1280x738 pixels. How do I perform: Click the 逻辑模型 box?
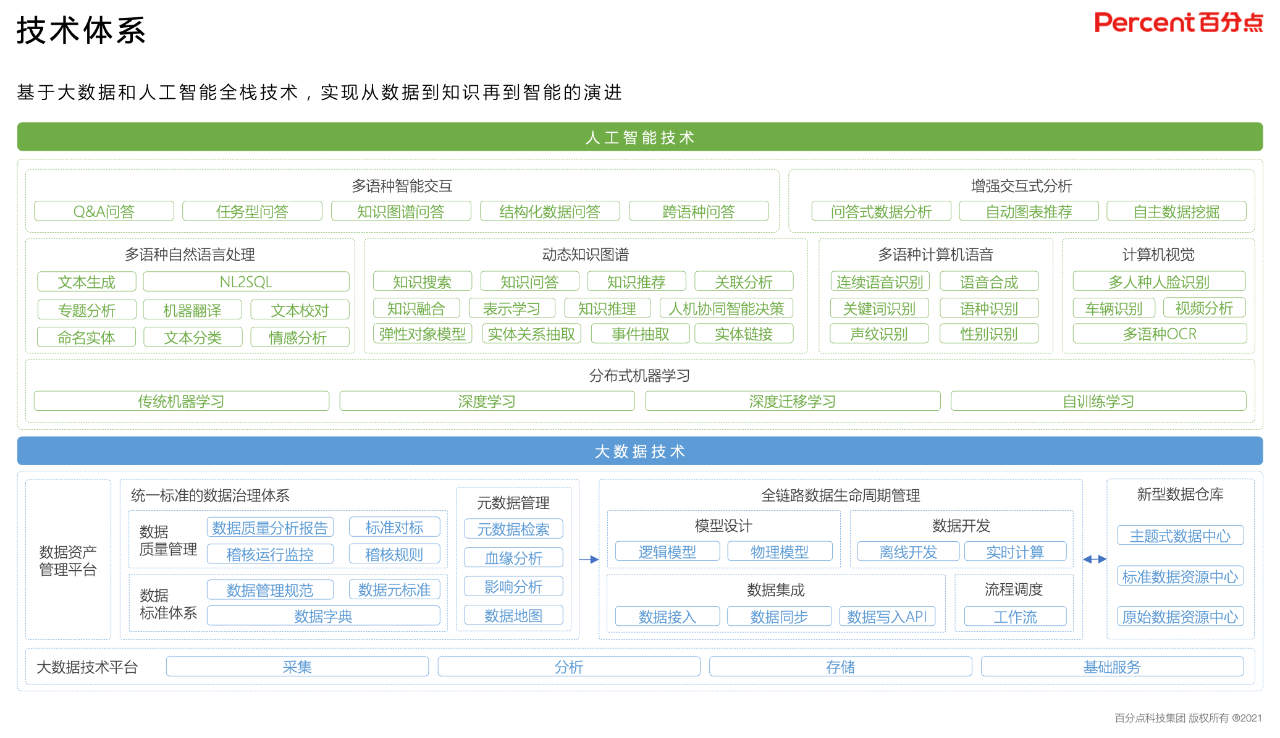[667, 552]
